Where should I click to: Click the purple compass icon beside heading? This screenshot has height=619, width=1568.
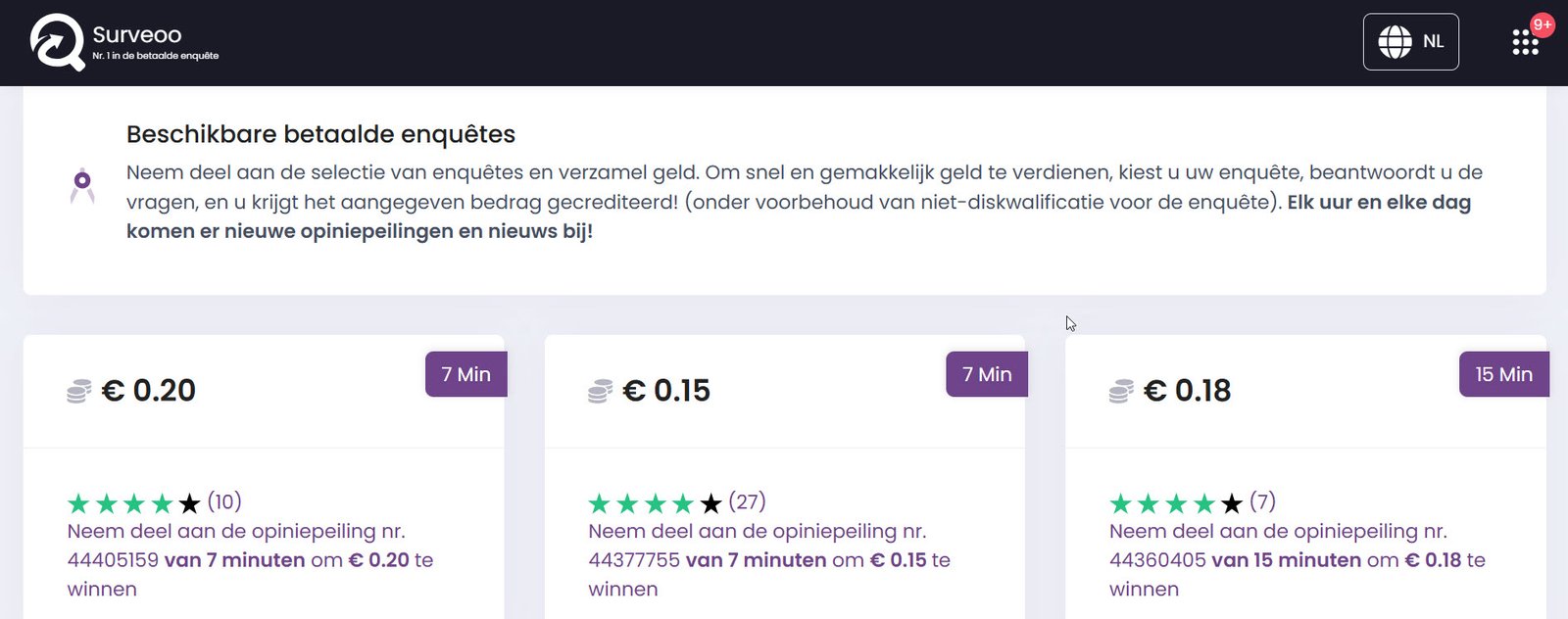(x=82, y=185)
